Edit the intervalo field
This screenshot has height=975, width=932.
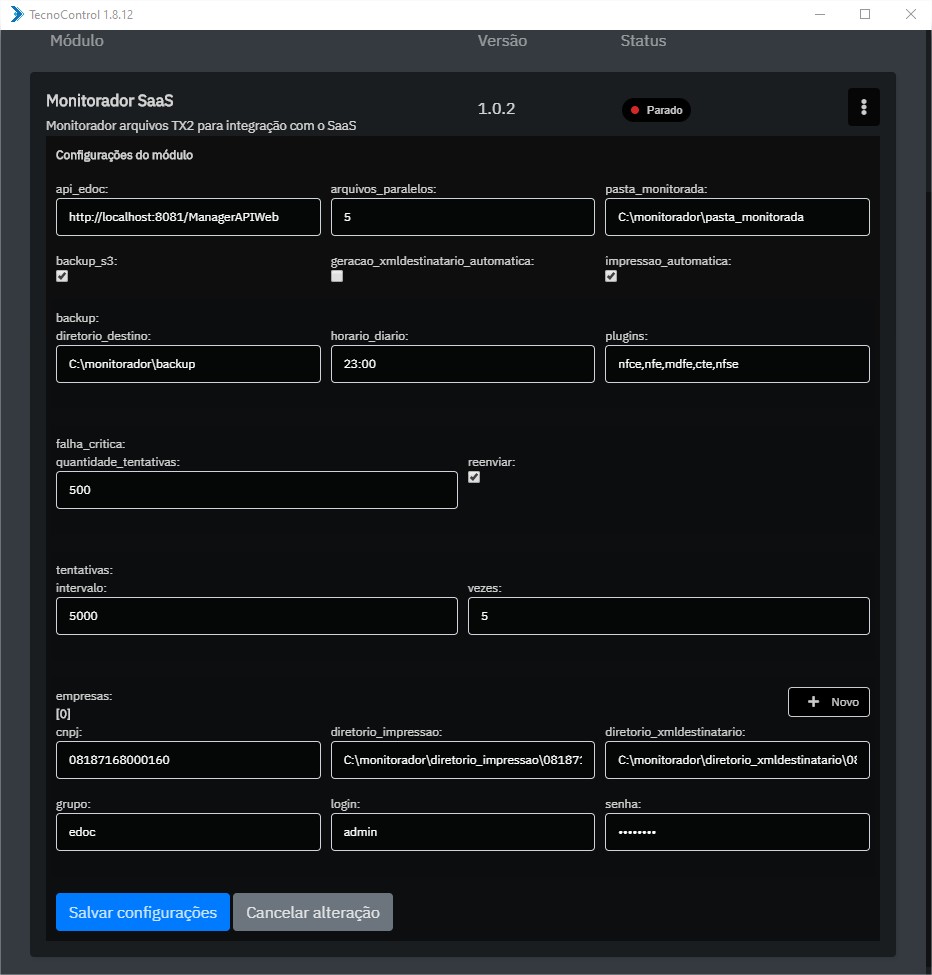coord(257,616)
